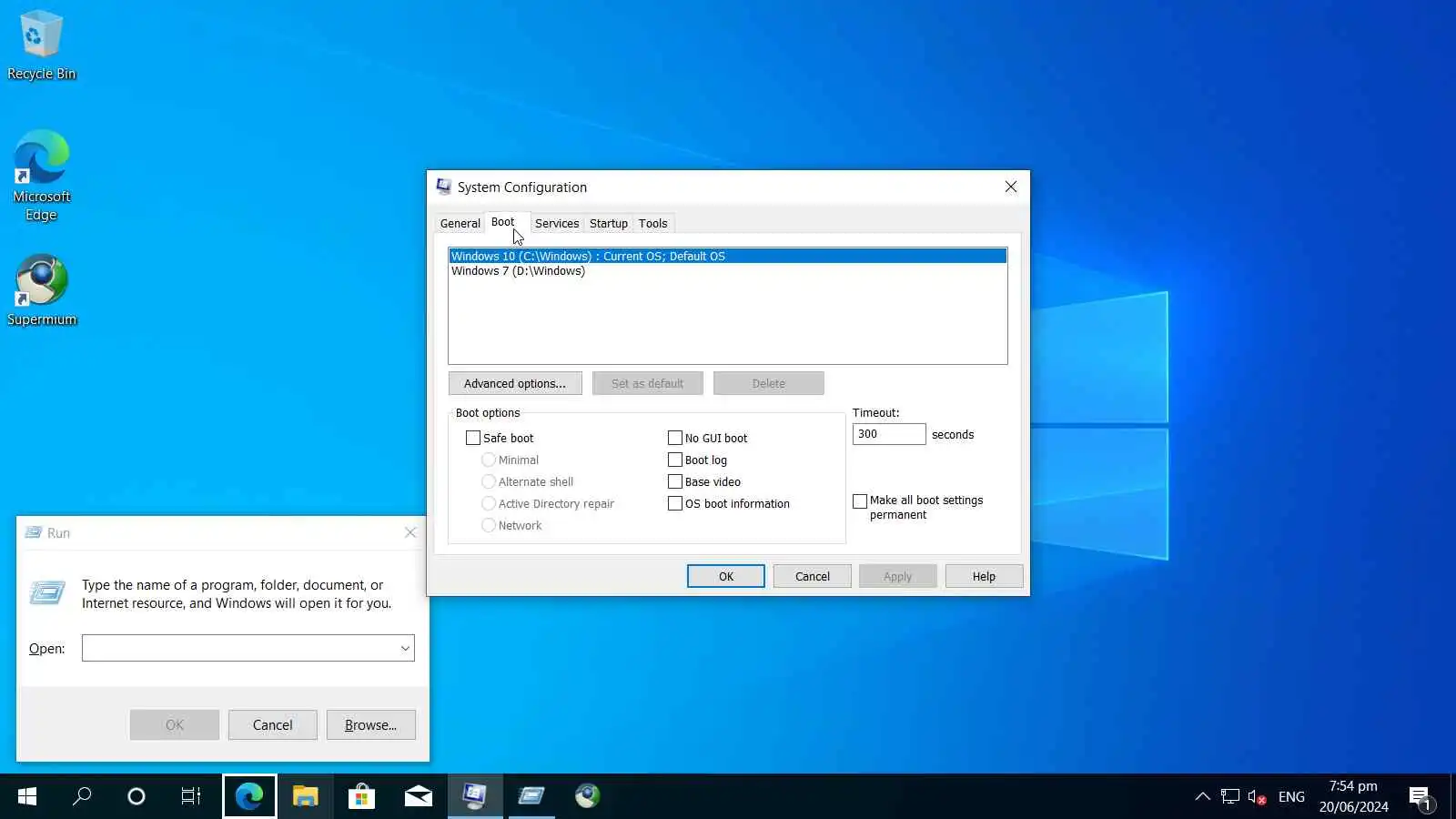Viewport: 1456px width, 819px height.
Task: Open Microsoft Edge desktop shortcut
Action: [x=41, y=176]
